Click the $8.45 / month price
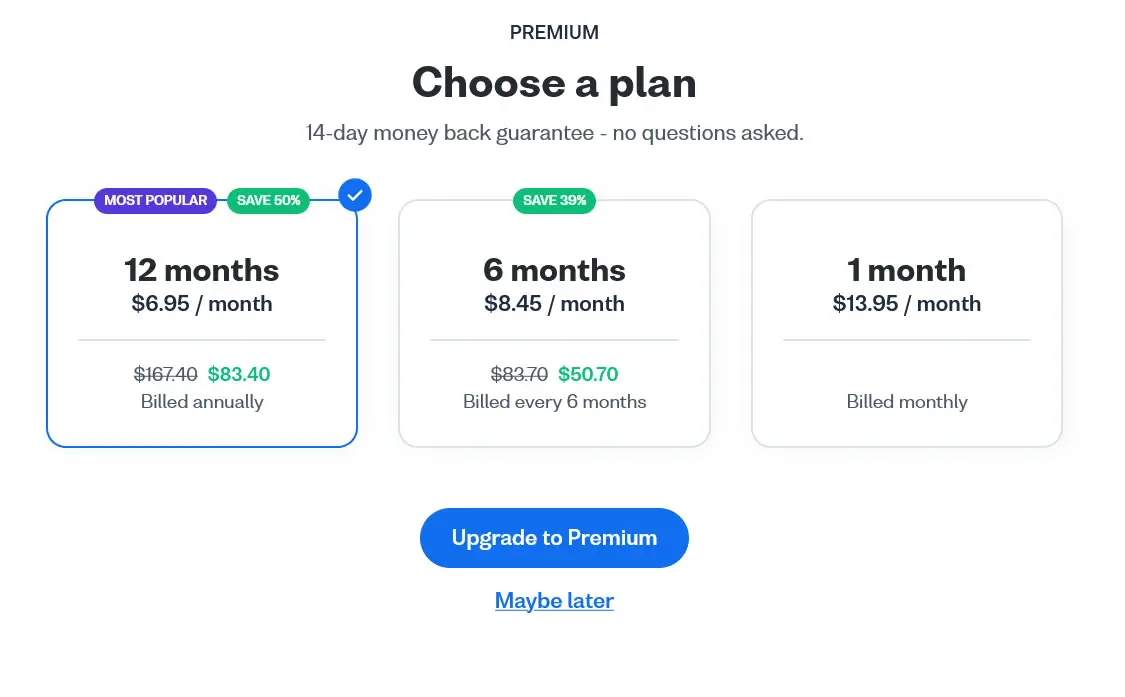The width and height of the screenshot is (1125, 697). coord(554,304)
